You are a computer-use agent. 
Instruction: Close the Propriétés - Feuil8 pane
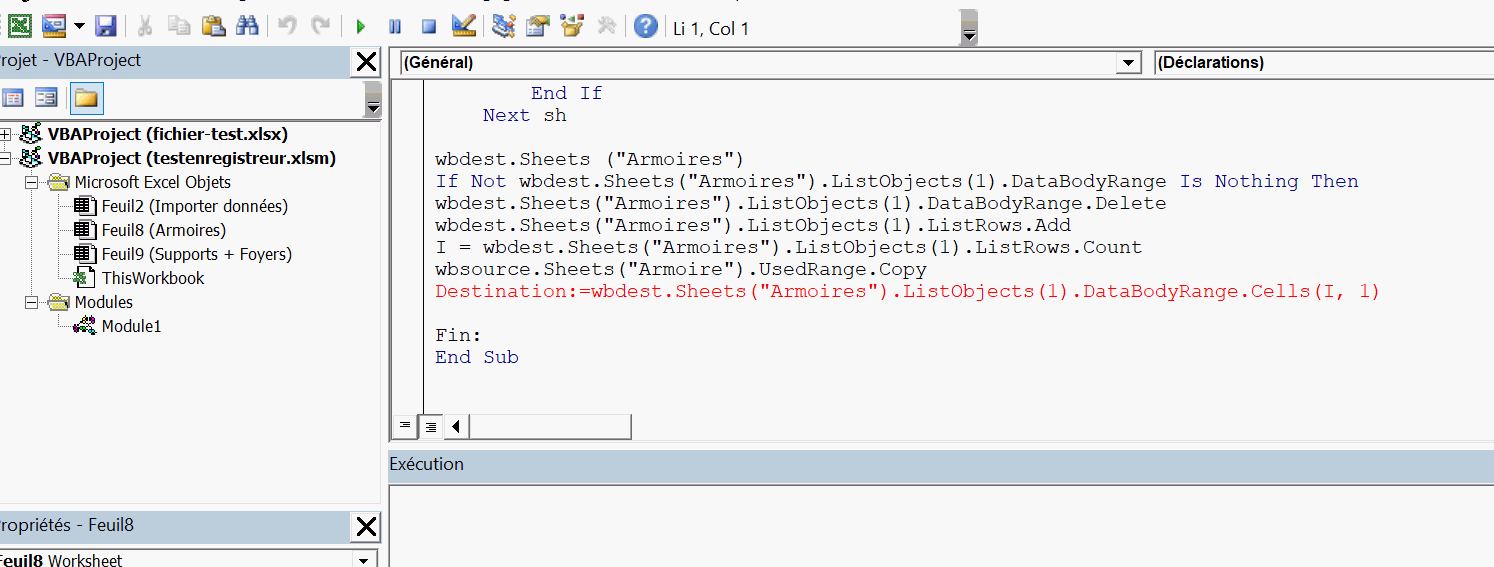tap(366, 526)
